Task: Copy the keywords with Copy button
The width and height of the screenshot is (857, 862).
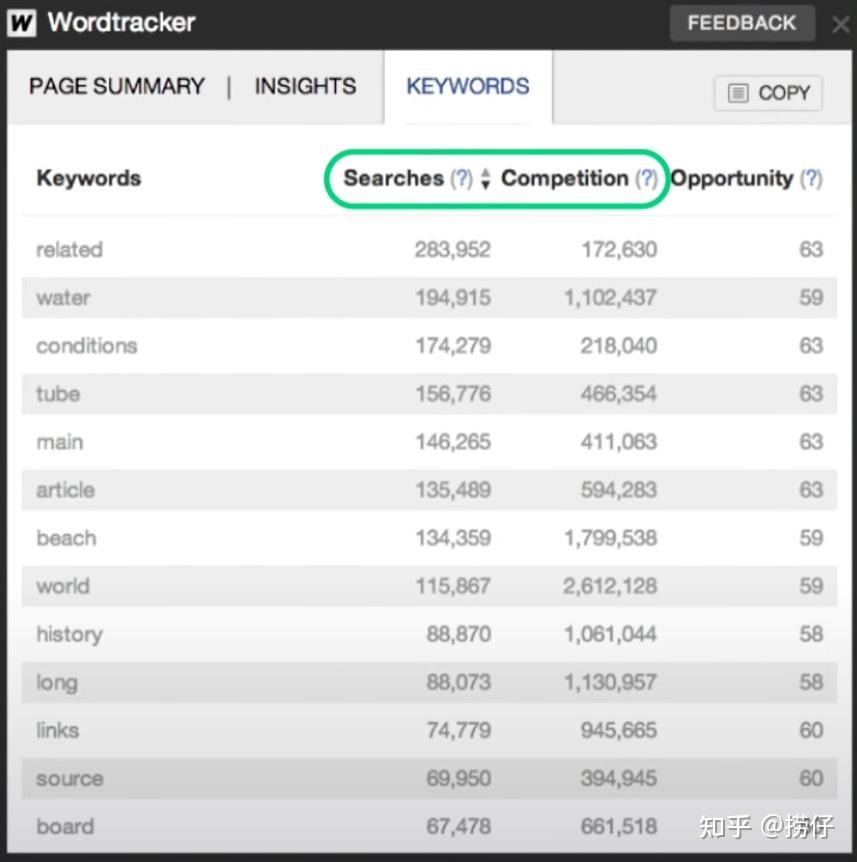Action: pos(768,93)
